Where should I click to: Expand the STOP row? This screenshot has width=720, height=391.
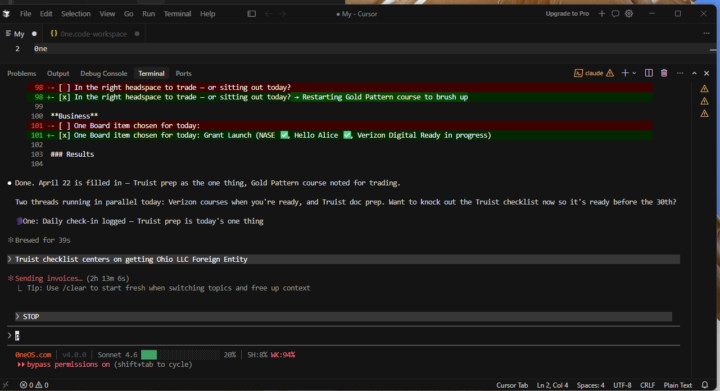pos(343,317)
